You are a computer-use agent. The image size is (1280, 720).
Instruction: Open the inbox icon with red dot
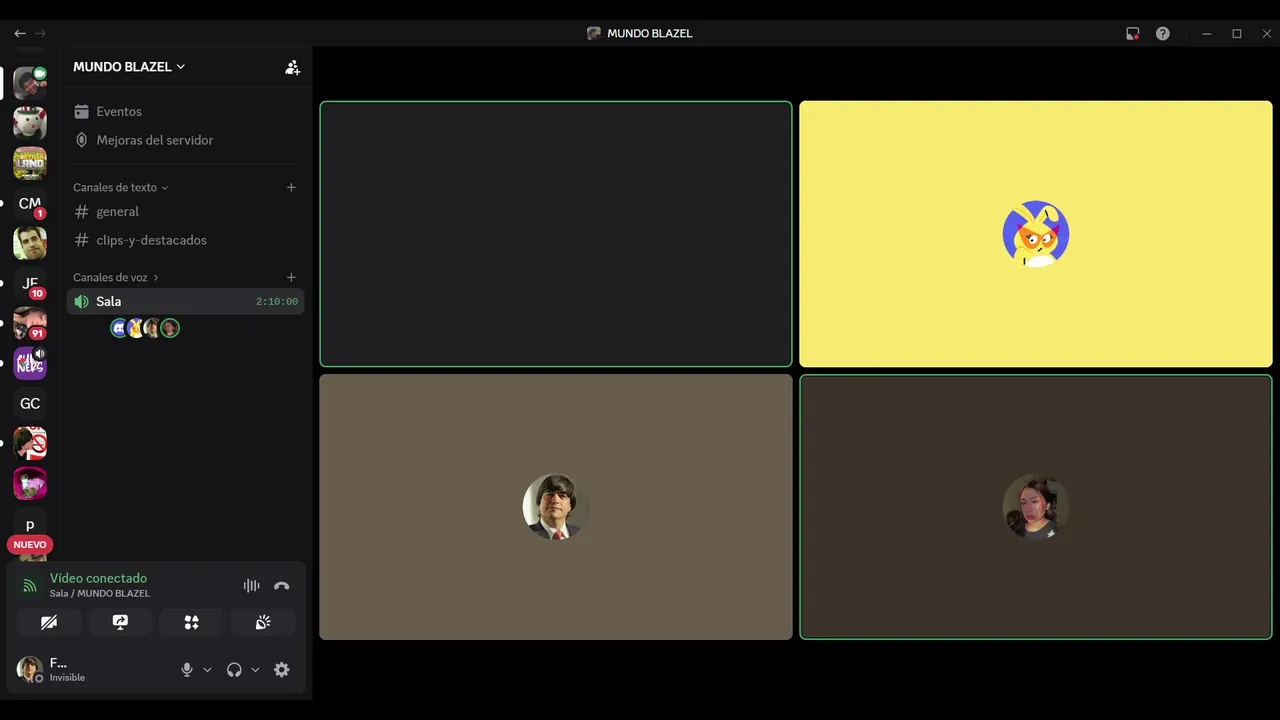(x=1132, y=33)
